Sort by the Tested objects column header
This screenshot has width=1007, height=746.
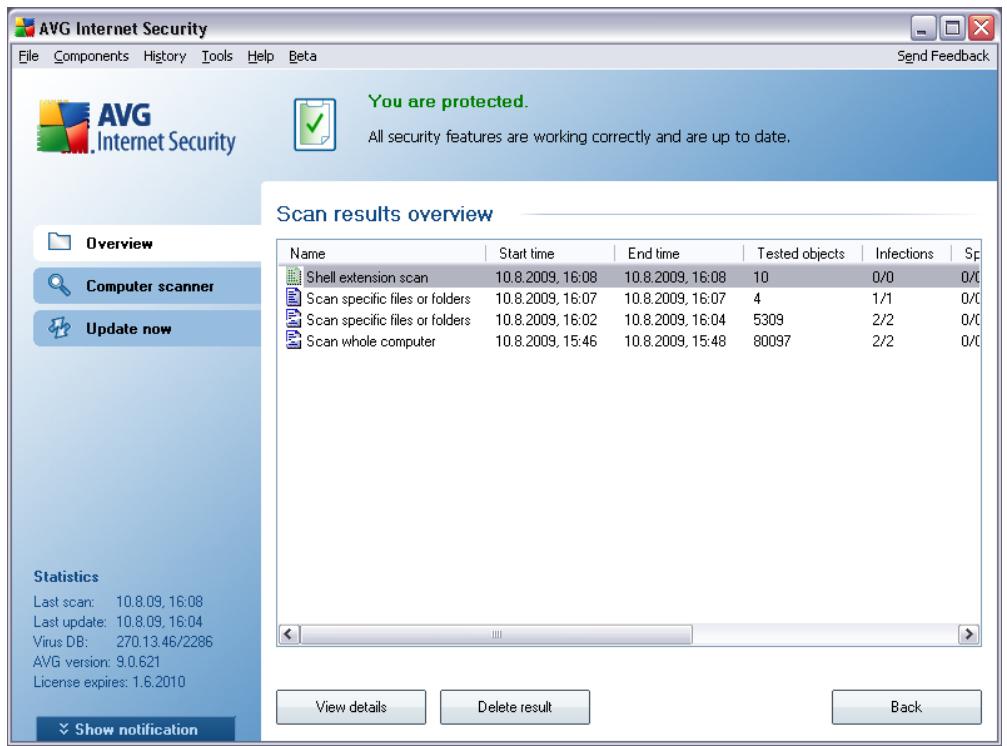click(803, 253)
